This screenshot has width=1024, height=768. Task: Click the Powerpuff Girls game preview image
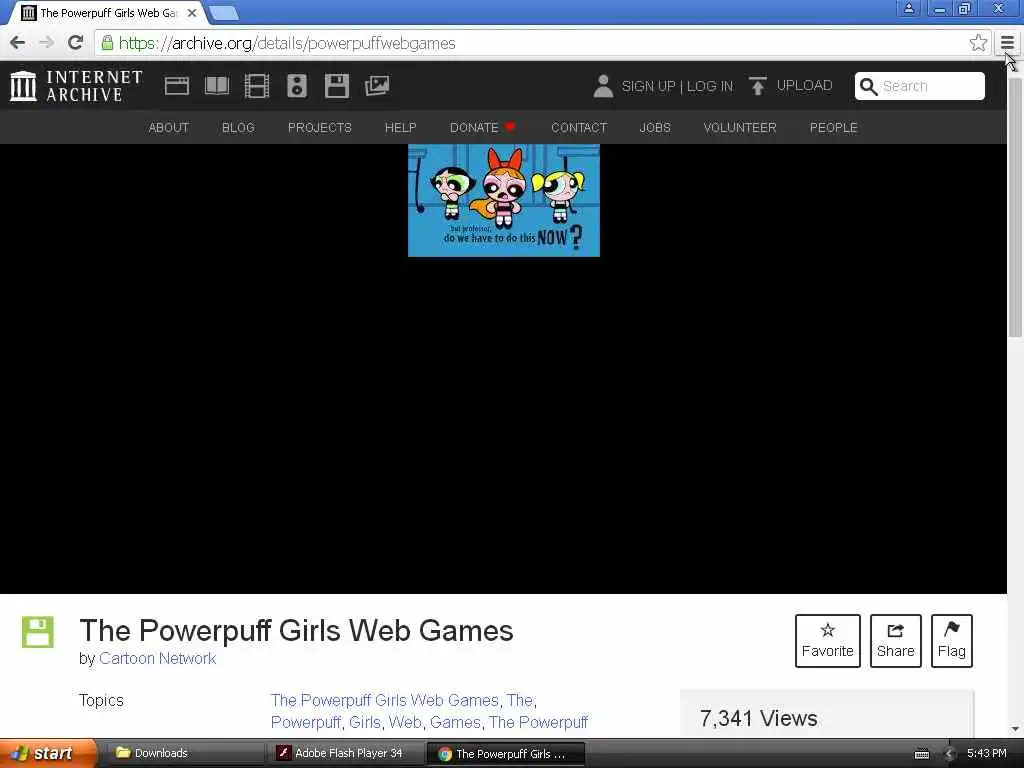pos(504,200)
